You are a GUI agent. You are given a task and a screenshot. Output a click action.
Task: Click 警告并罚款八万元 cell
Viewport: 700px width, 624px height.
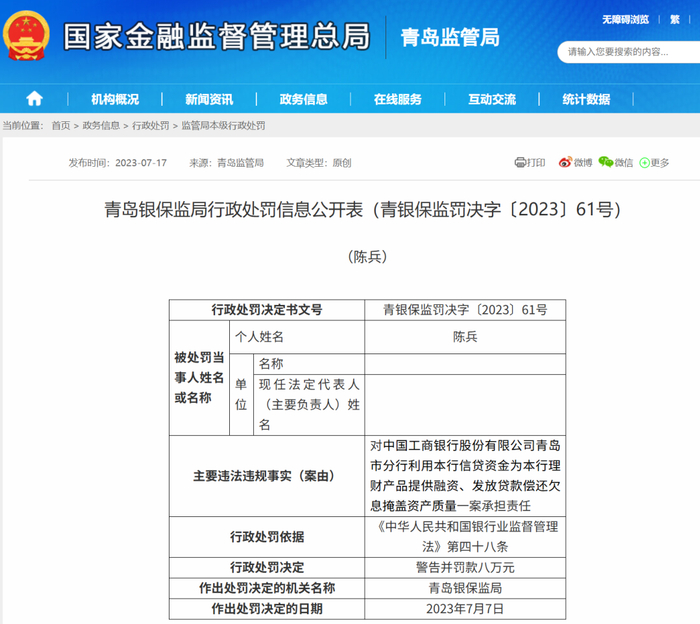pyautogui.click(x=465, y=568)
